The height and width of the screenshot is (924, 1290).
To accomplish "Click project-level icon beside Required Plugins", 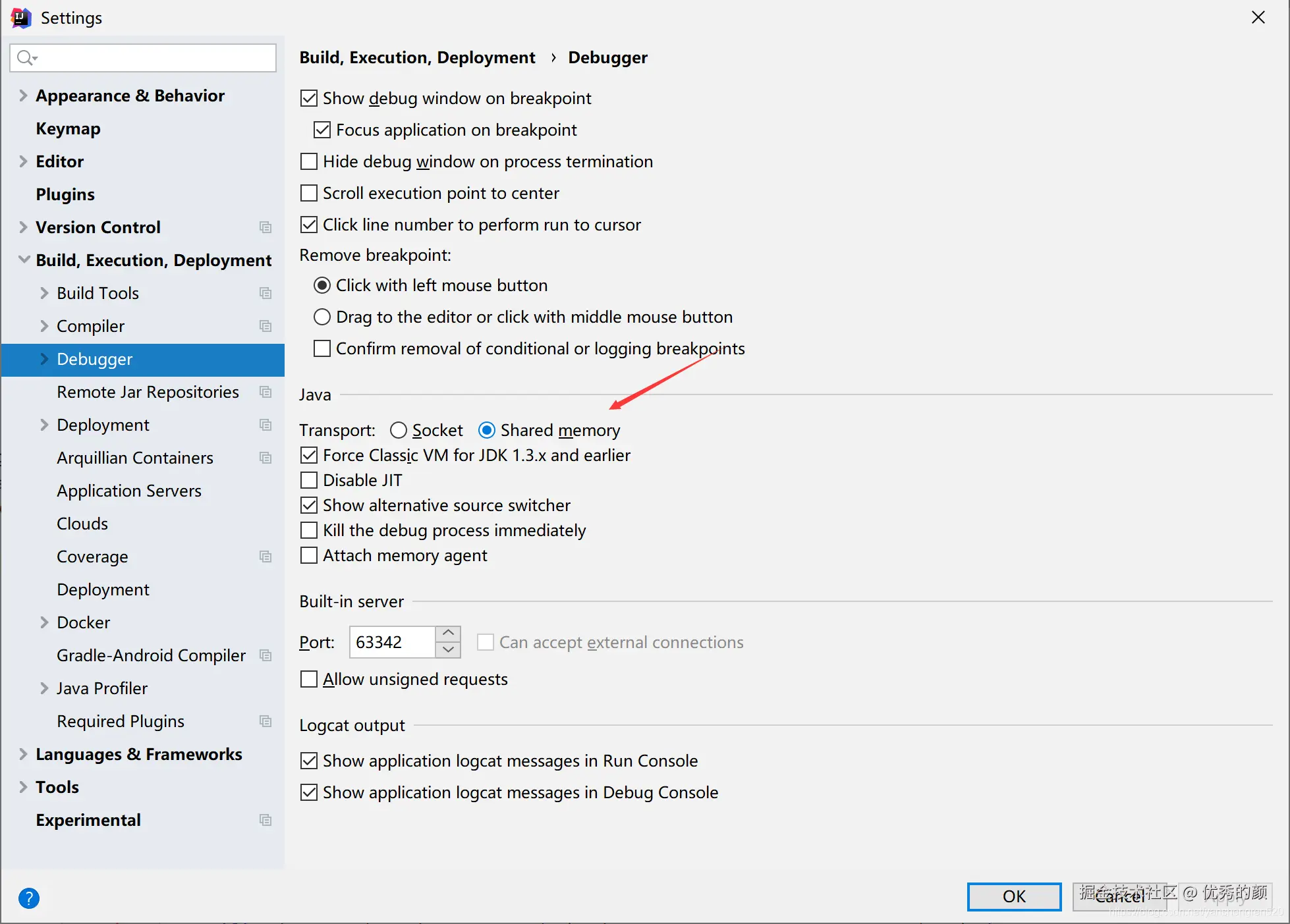I will (266, 721).
